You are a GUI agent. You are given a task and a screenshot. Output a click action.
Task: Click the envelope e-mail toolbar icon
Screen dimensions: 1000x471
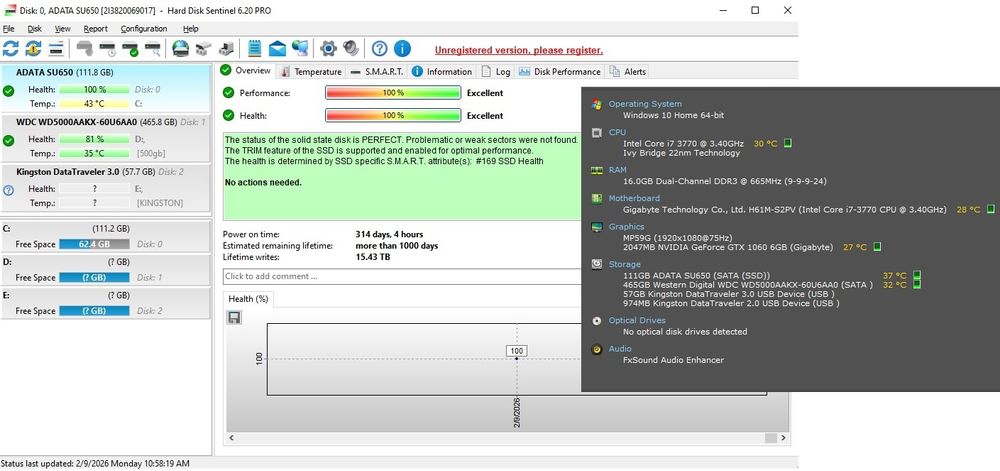277,48
